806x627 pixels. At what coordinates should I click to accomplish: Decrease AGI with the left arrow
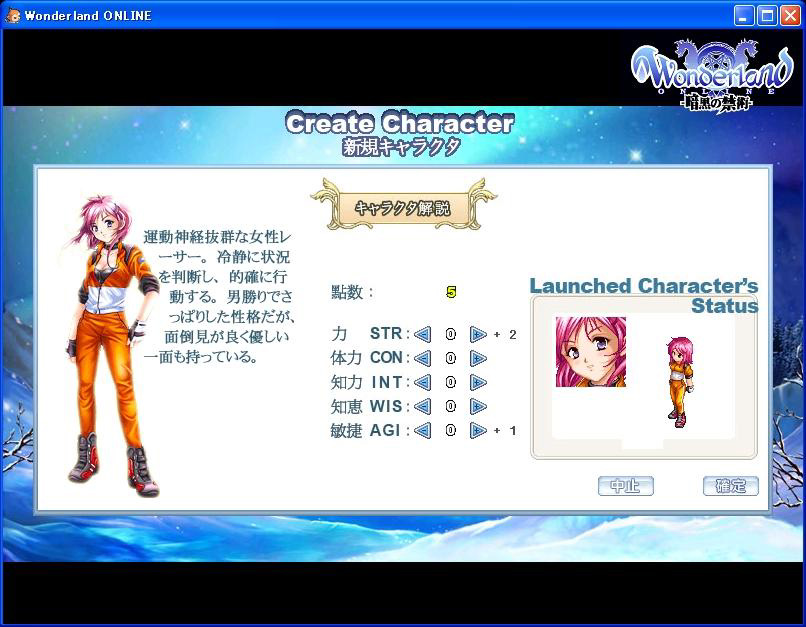coord(423,430)
